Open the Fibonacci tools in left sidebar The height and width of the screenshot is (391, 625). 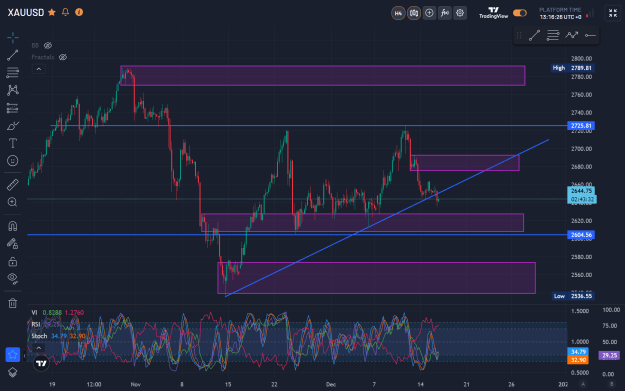[12, 72]
